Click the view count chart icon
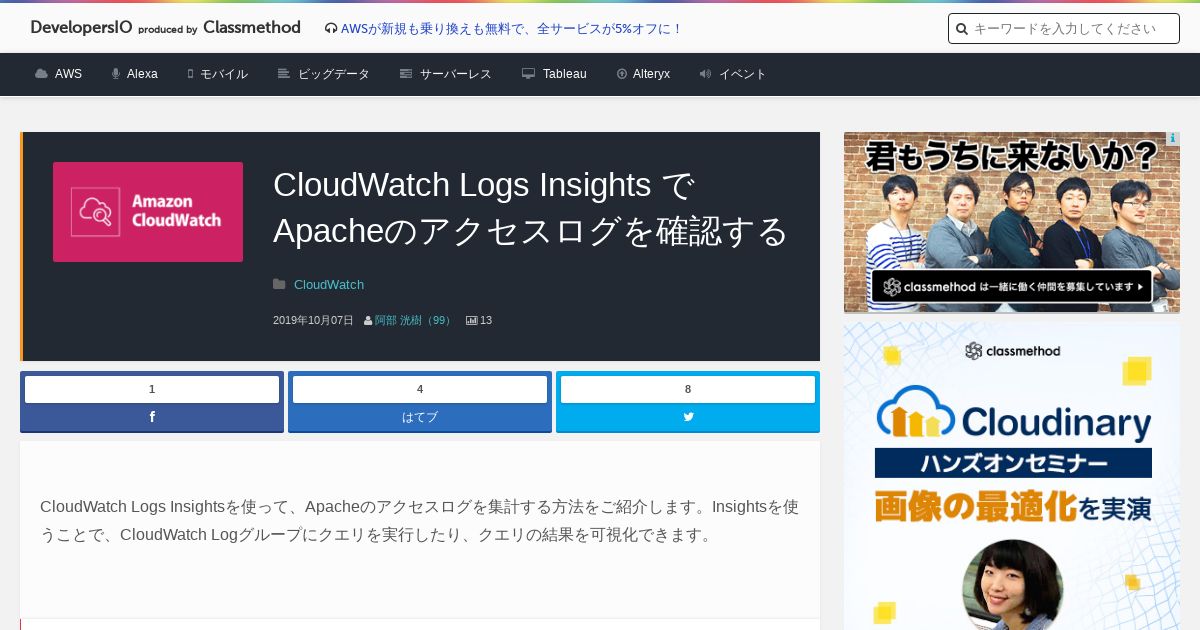 (472, 321)
